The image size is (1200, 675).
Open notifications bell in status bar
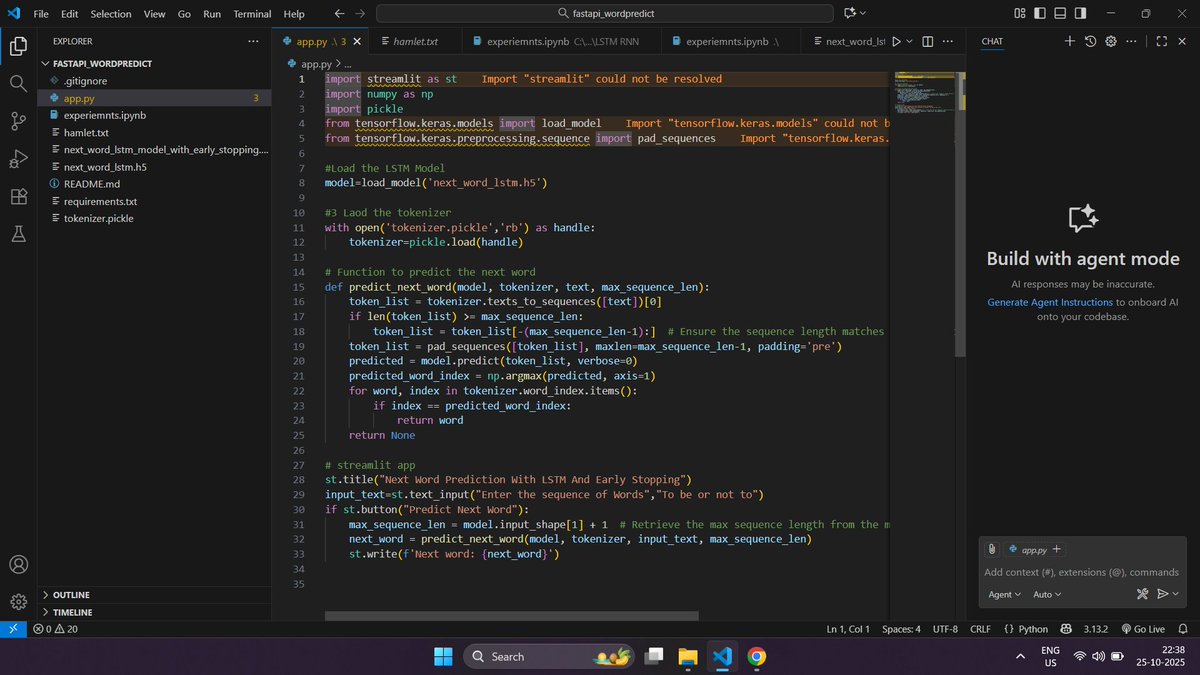(x=1184, y=629)
